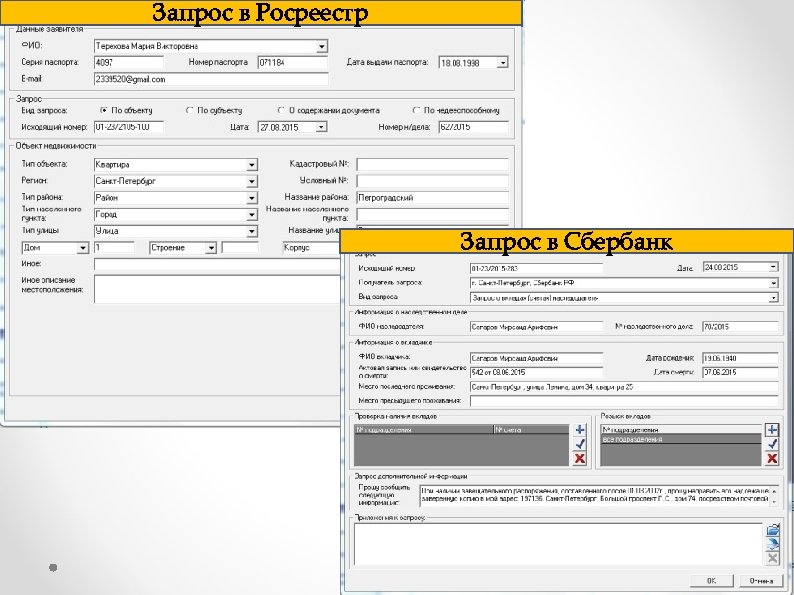This screenshot has width=794, height=595.
Task: Delete row in Проверка наличия вкладов (red X)
Action: click(x=580, y=459)
